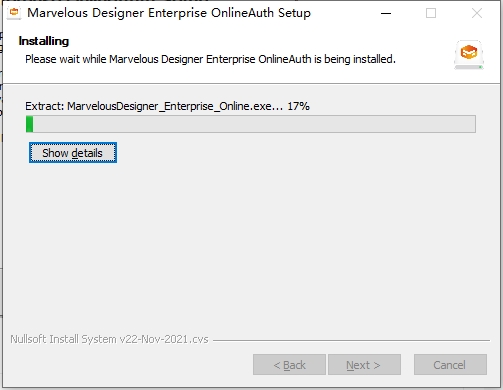
Task: Click the disabled maximize window button
Action: pos(431,13)
